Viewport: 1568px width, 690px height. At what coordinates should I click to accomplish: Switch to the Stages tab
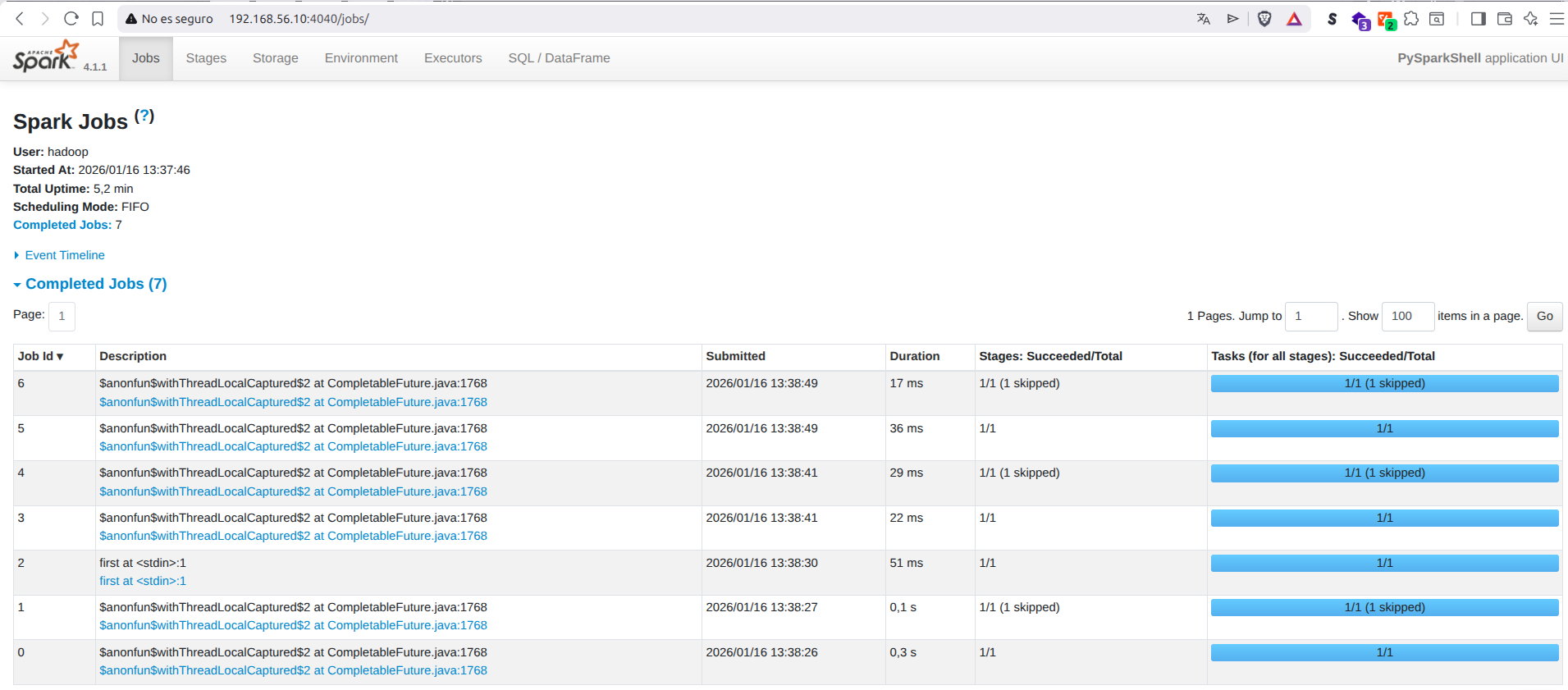tap(206, 58)
